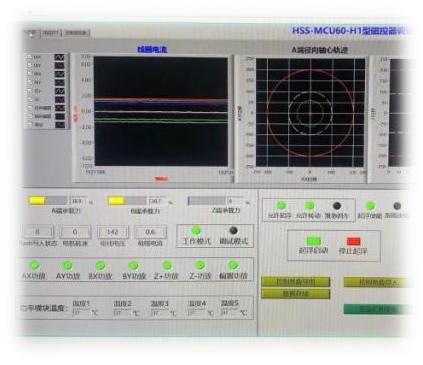Click the 偏置功放 status LED
Screen dimensions: 423x365
[x=233, y=265]
